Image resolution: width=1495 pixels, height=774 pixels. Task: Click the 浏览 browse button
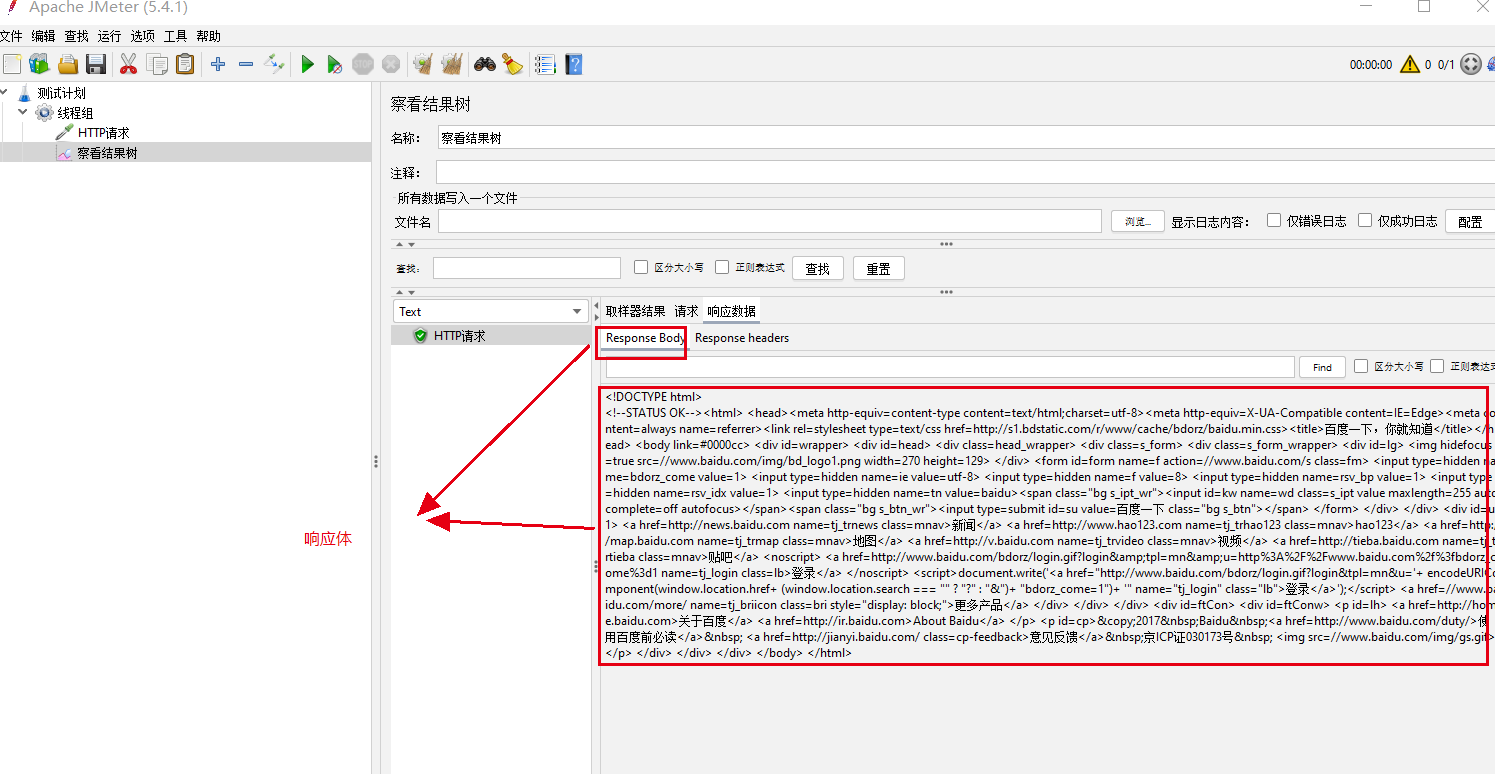pos(1138,221)
